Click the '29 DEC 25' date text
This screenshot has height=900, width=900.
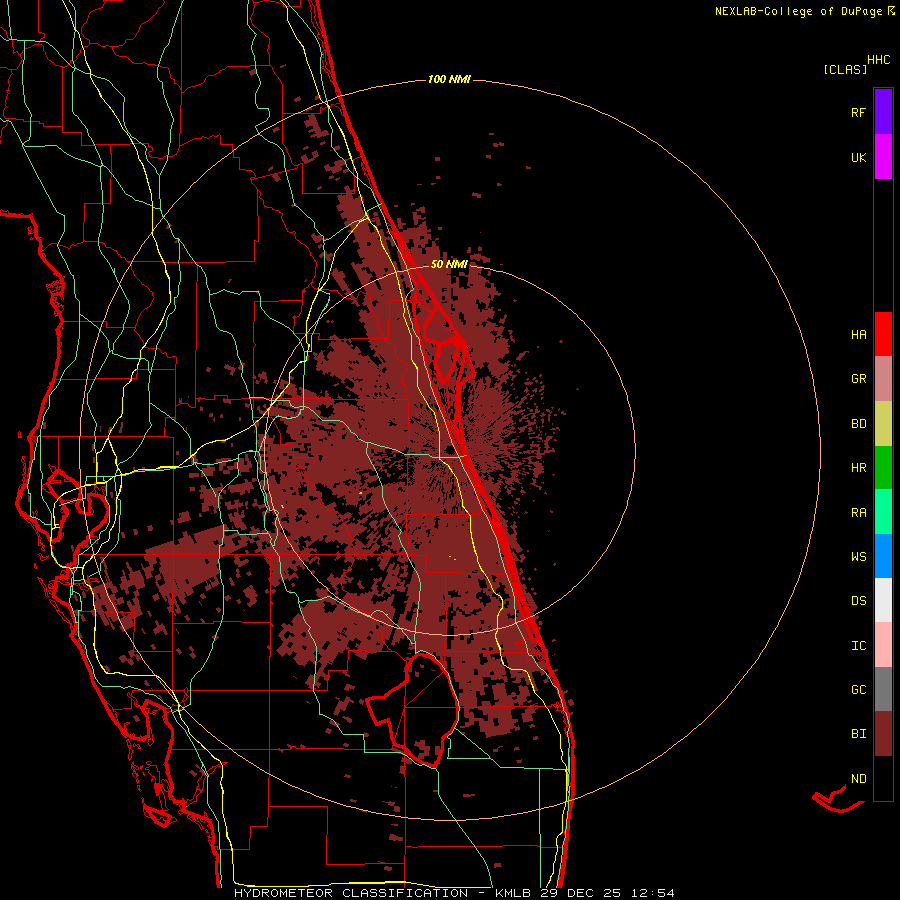580,893
